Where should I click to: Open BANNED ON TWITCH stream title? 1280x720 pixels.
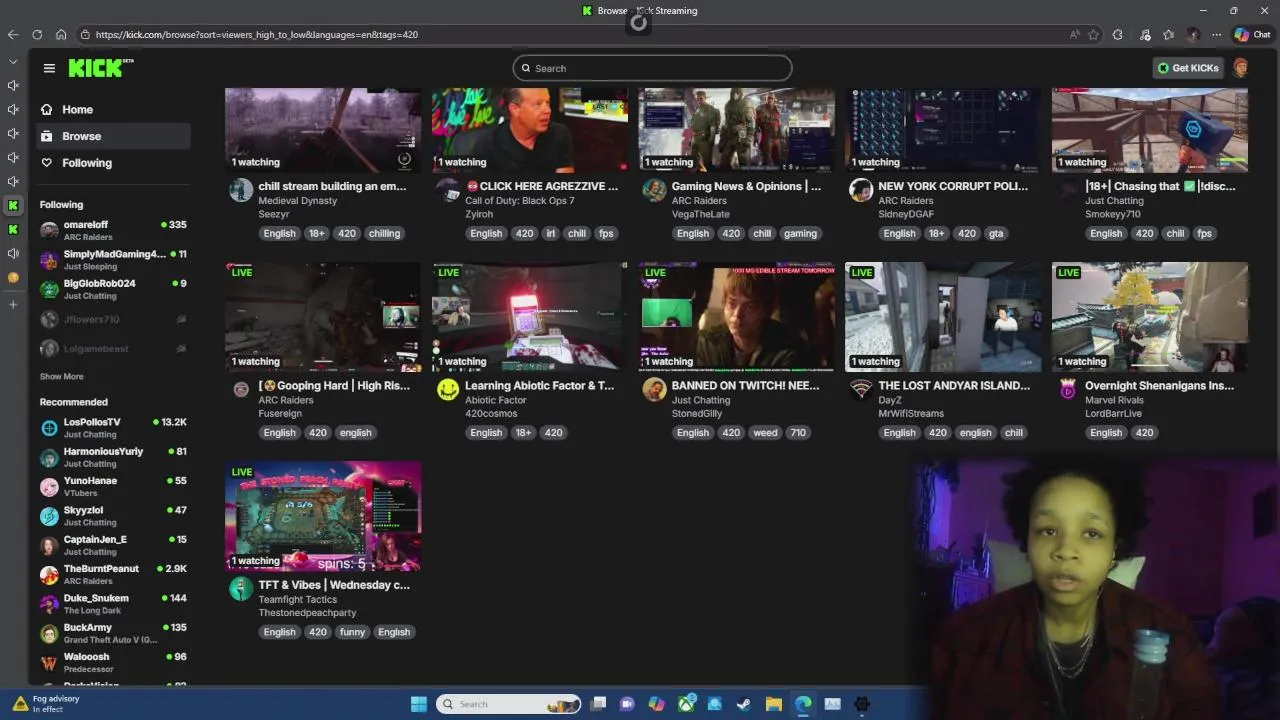(x=745, y=385)
